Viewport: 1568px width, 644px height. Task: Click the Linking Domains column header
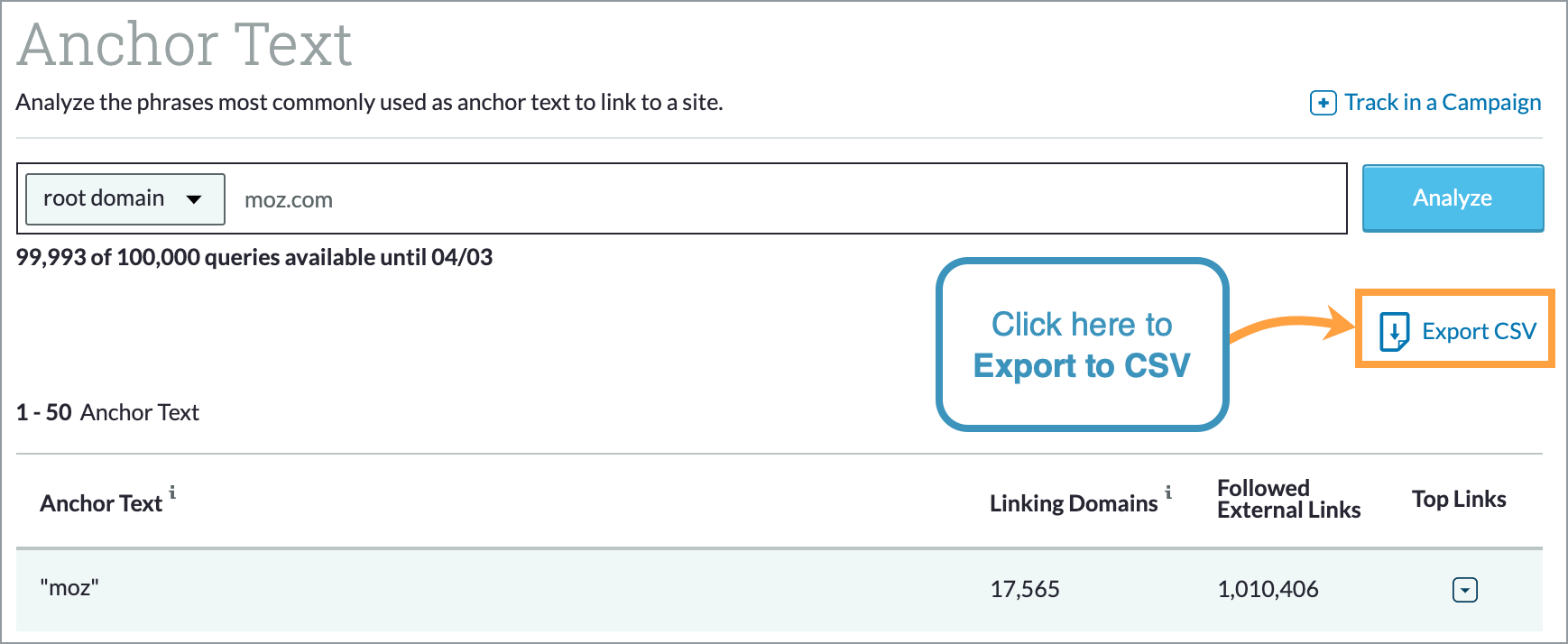[x=1072, y=503]
